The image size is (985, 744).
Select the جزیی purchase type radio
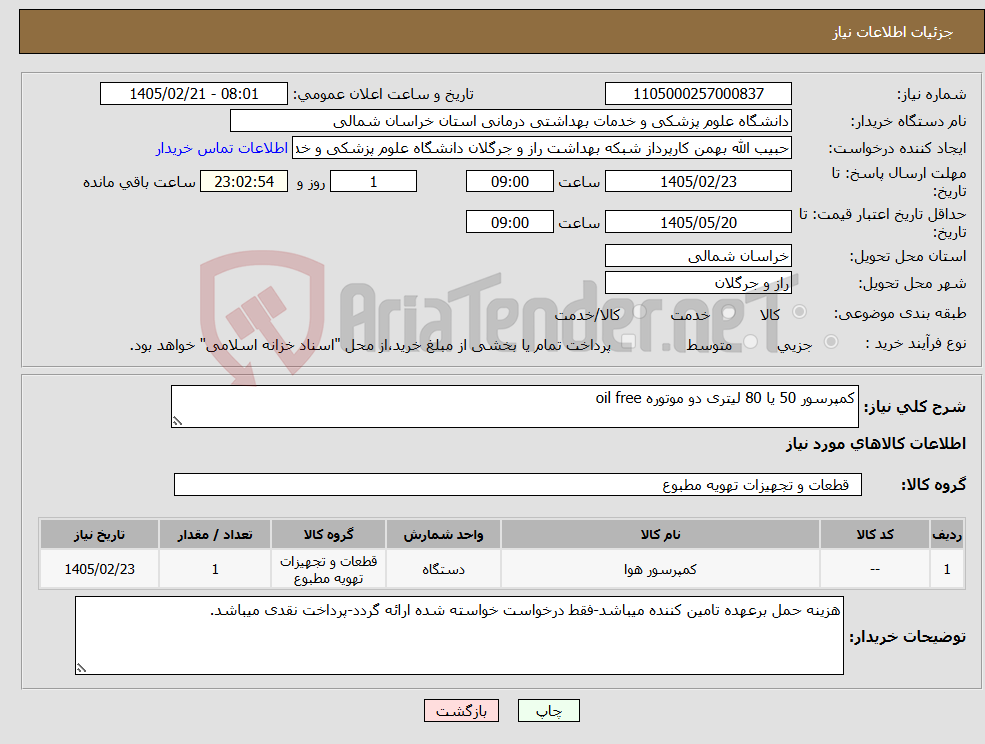[830, 342]
